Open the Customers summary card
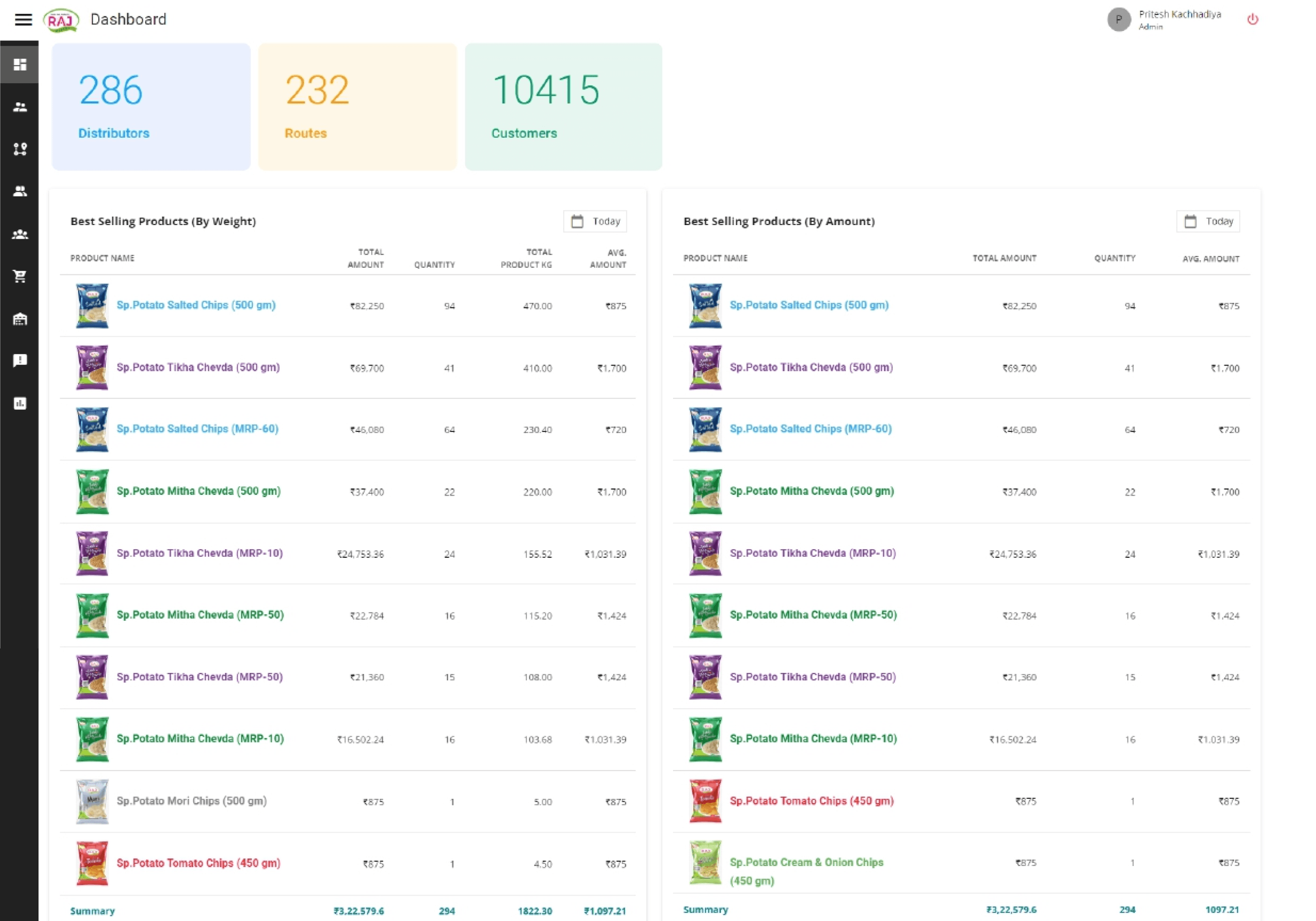The width and height of the screenshot is (1316, 921). point(564,107)
